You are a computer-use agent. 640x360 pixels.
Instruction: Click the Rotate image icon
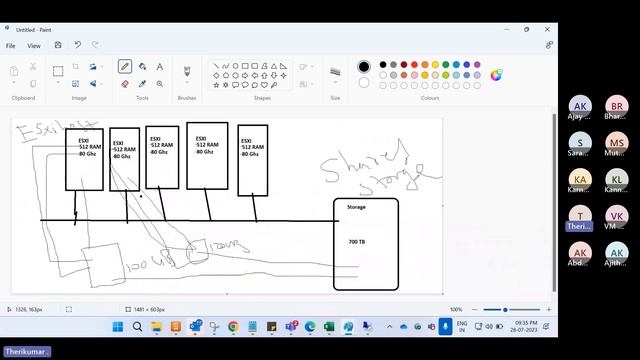tap(93, 67)
